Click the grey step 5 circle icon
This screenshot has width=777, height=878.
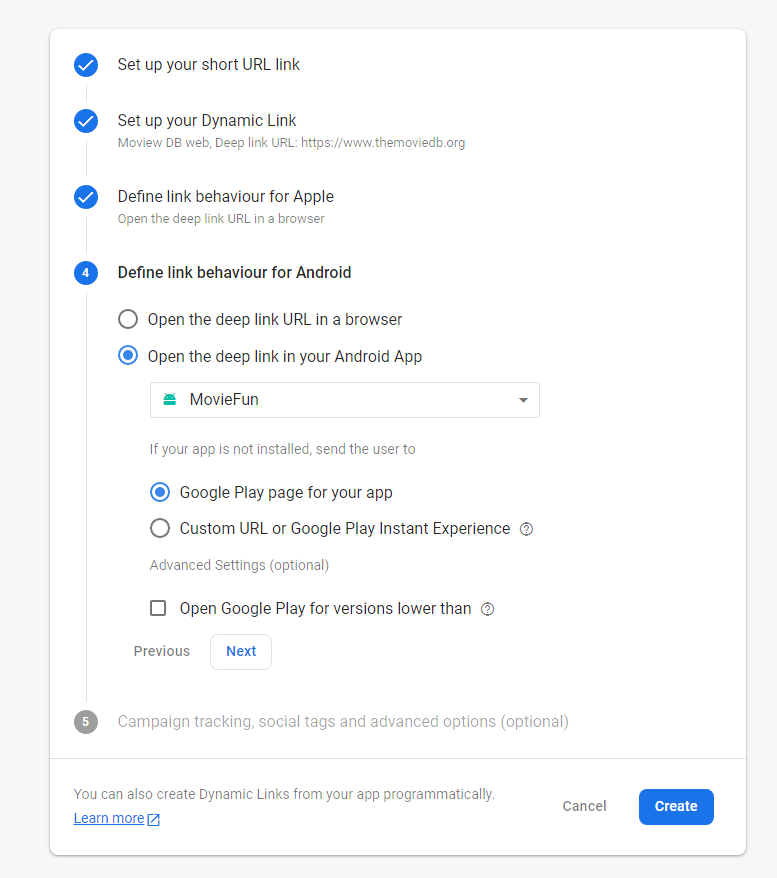click(x=86, y=722)
